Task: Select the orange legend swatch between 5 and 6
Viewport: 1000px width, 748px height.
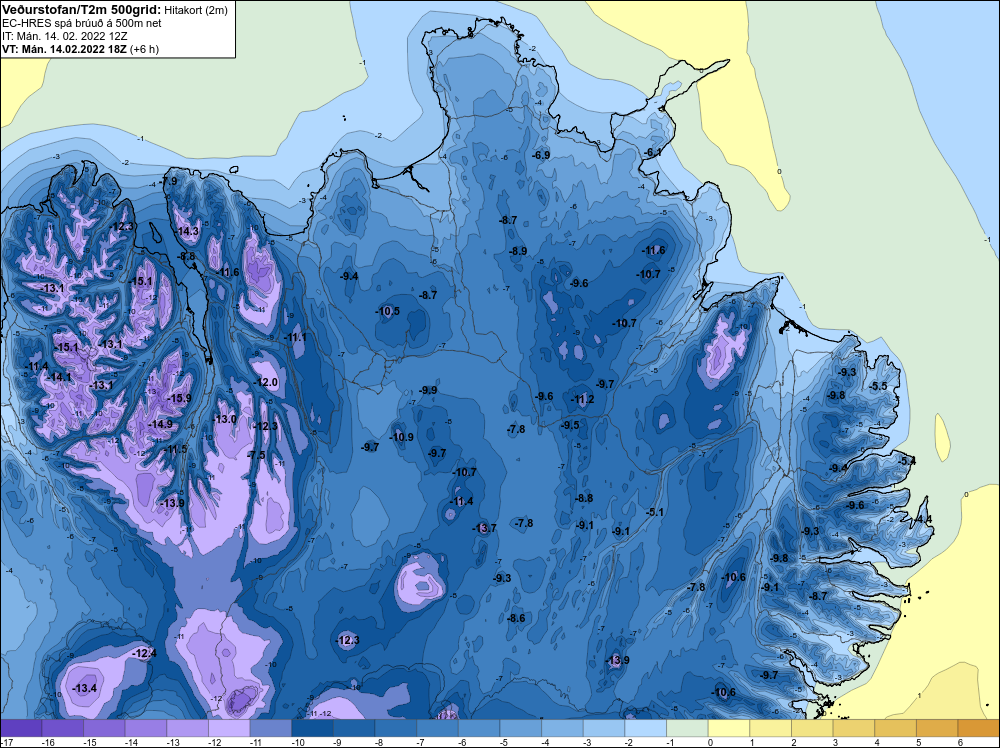Action: [938, 728]
